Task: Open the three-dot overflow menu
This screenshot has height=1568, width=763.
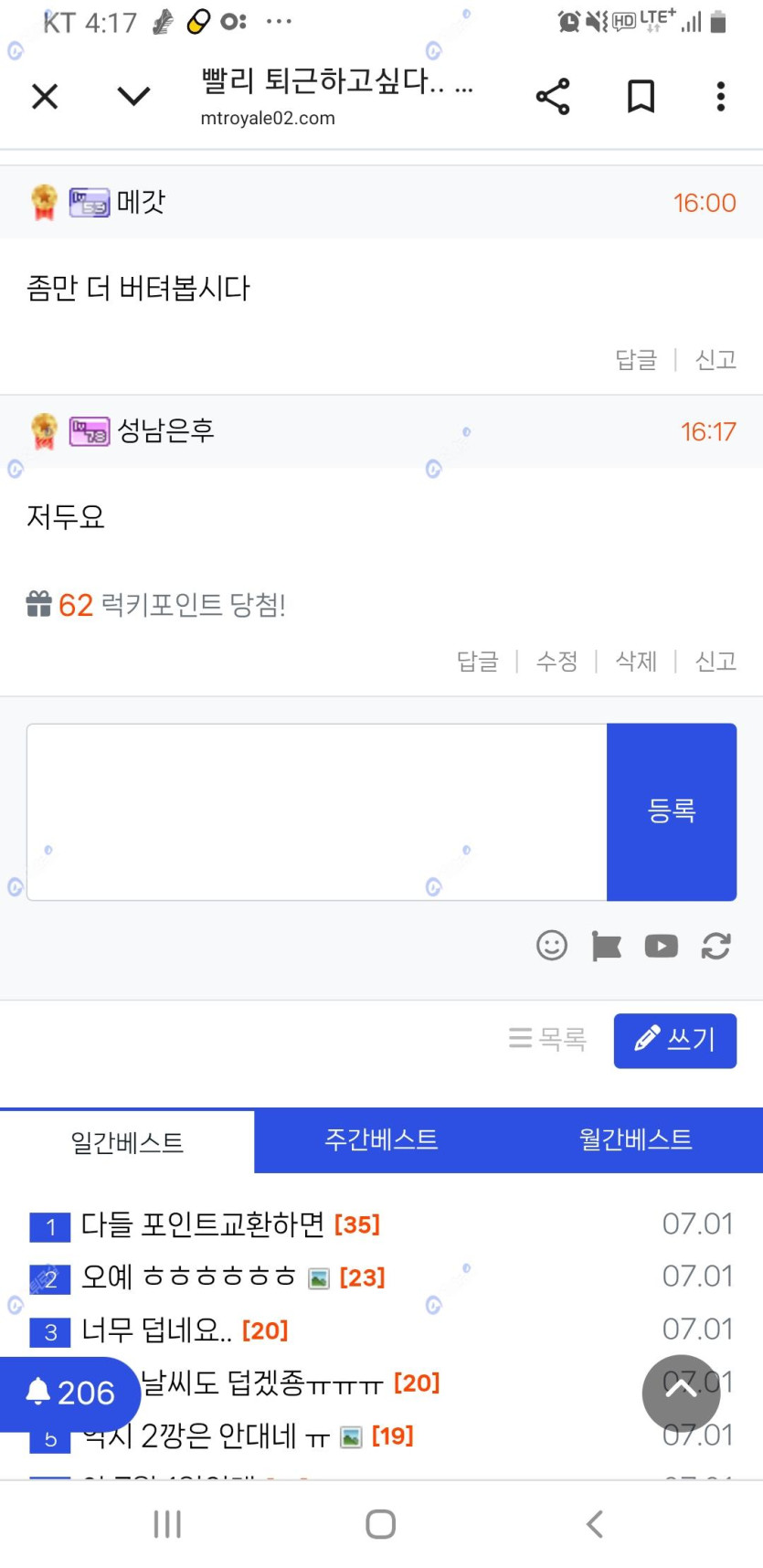Action: pos(721,96)
